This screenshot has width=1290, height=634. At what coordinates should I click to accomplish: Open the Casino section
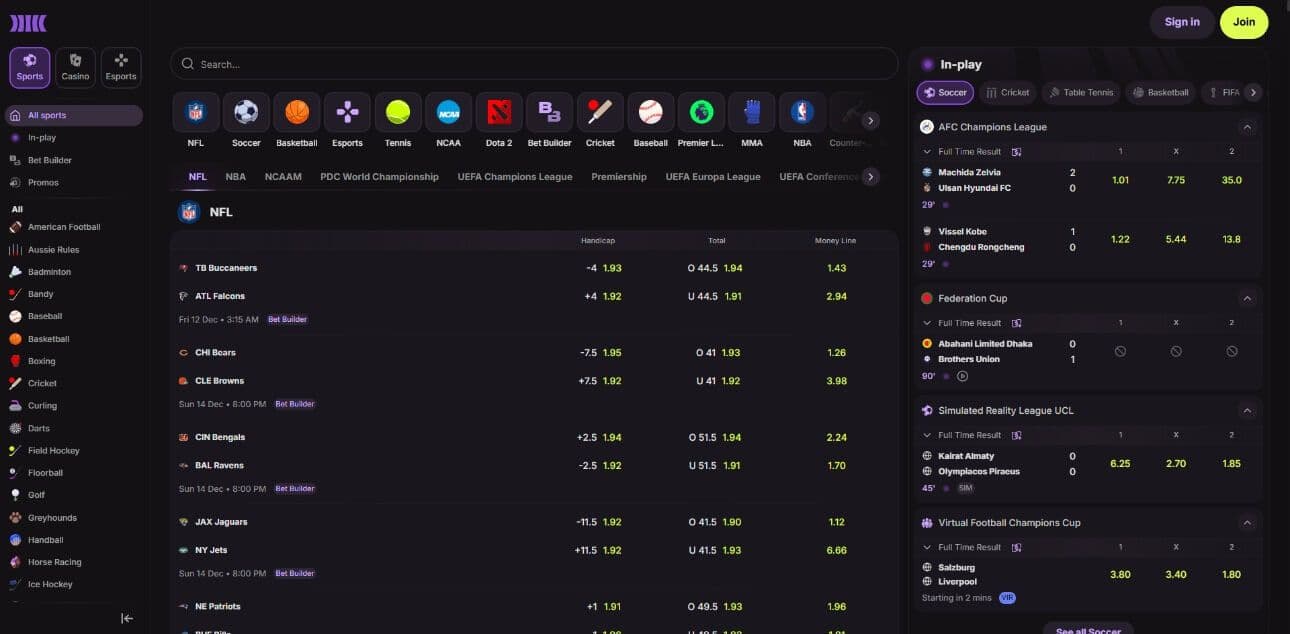pos(75,66)
